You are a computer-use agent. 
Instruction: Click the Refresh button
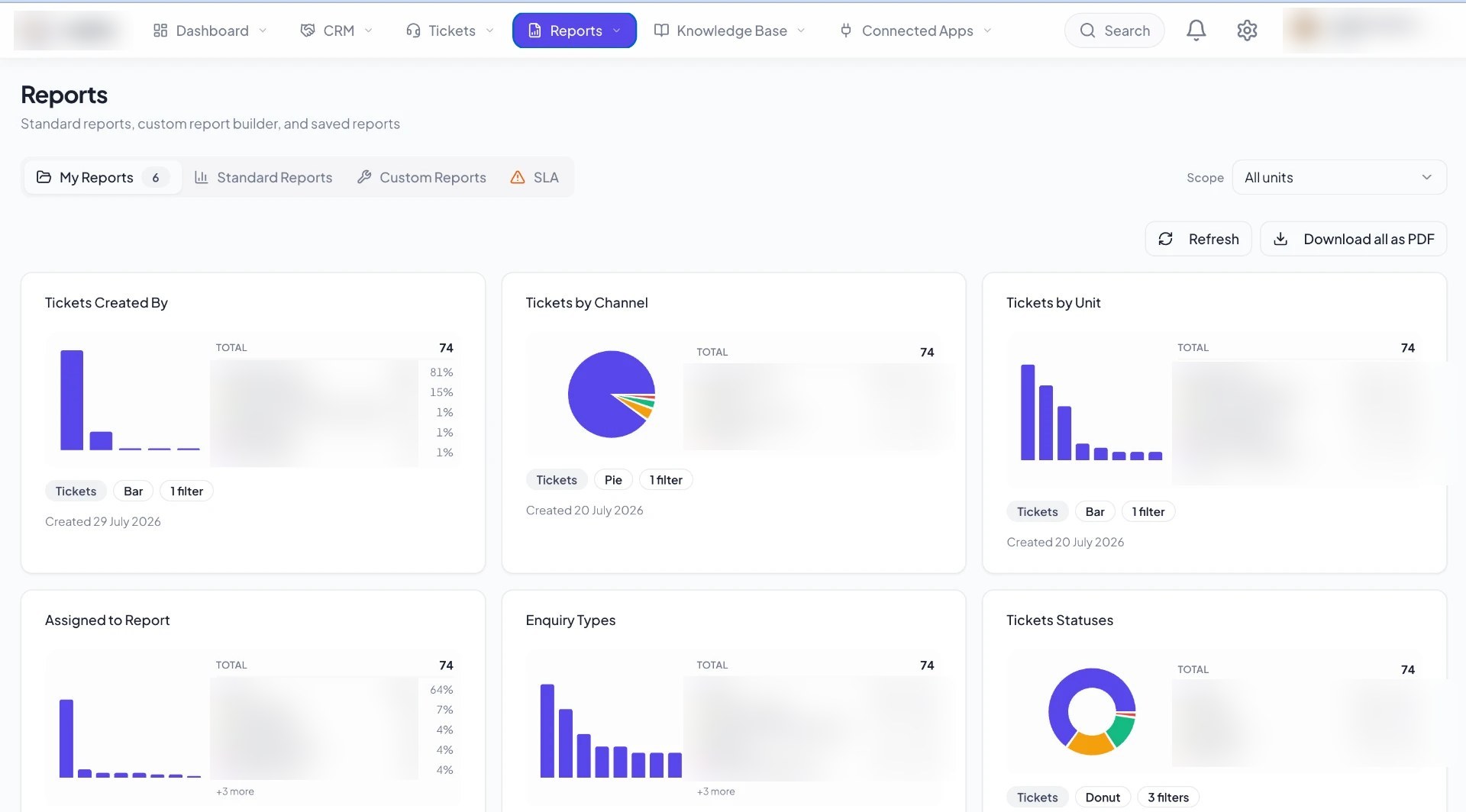tap(1198, 239)
